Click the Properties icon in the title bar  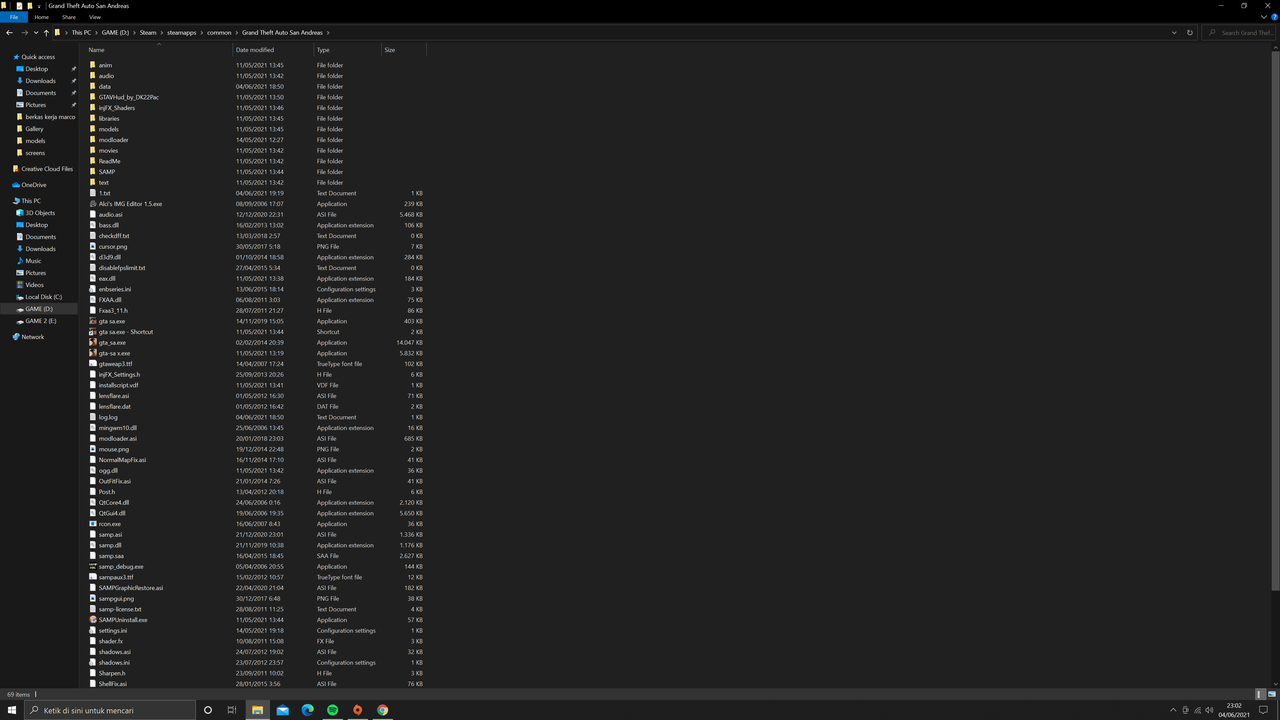(x=19, y=6)
